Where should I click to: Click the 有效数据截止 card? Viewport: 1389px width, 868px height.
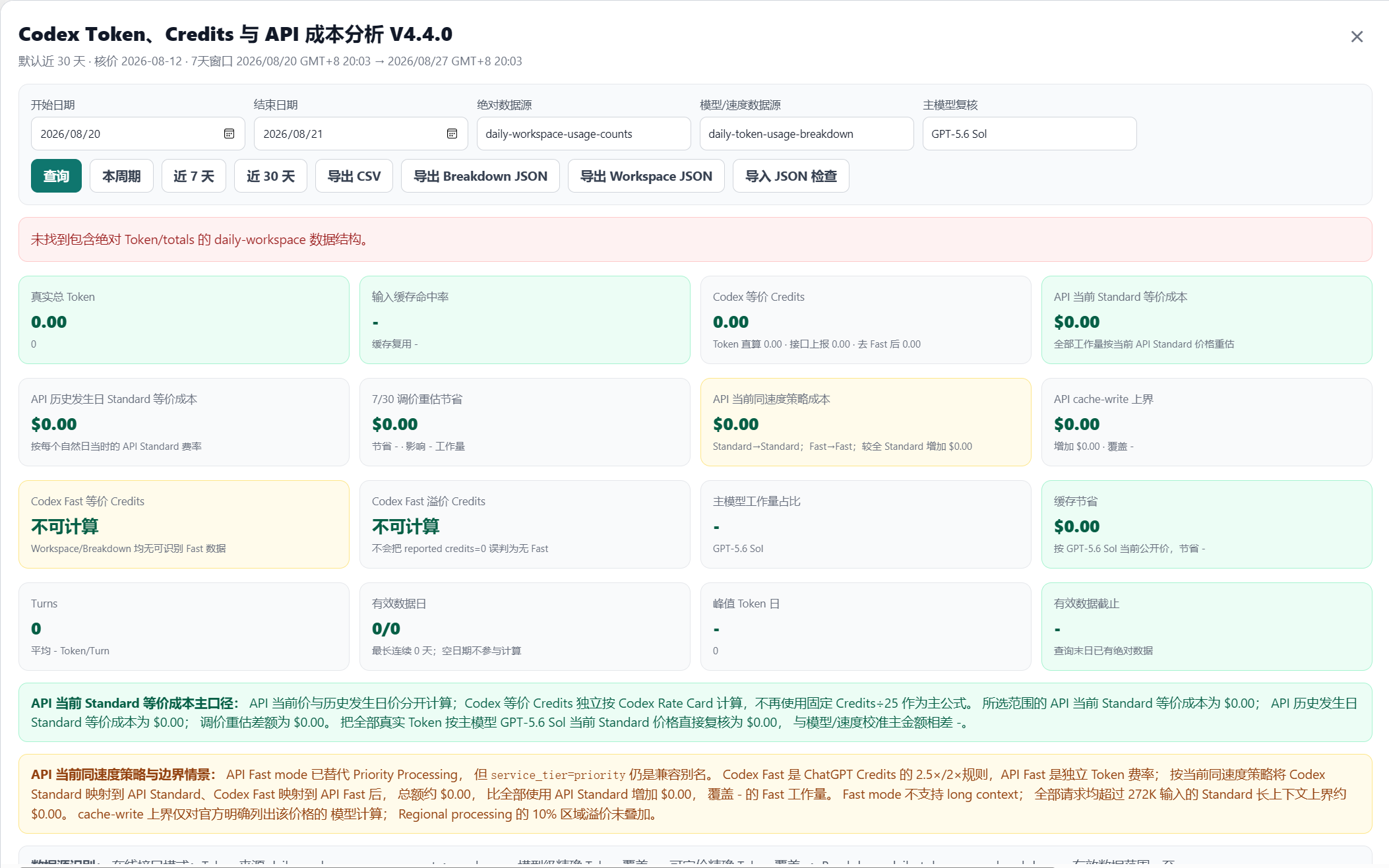click(x=1207, y=627)
